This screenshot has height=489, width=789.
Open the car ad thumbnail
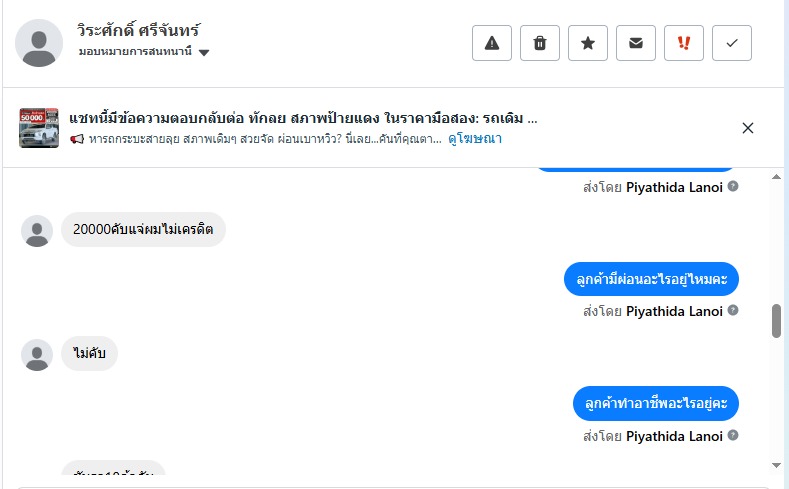pyautogui.click(x=39, y=128)
